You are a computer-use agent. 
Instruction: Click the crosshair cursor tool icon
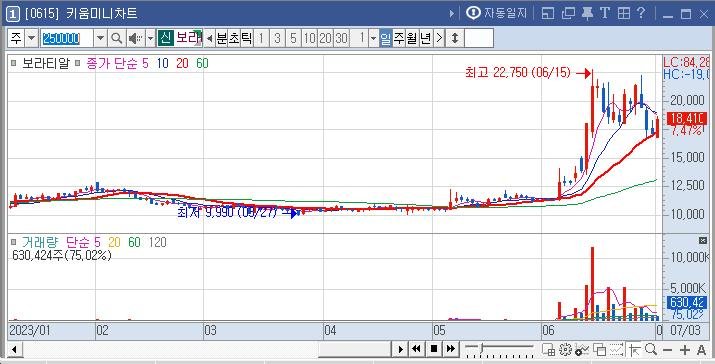click(x=634, y=350)
